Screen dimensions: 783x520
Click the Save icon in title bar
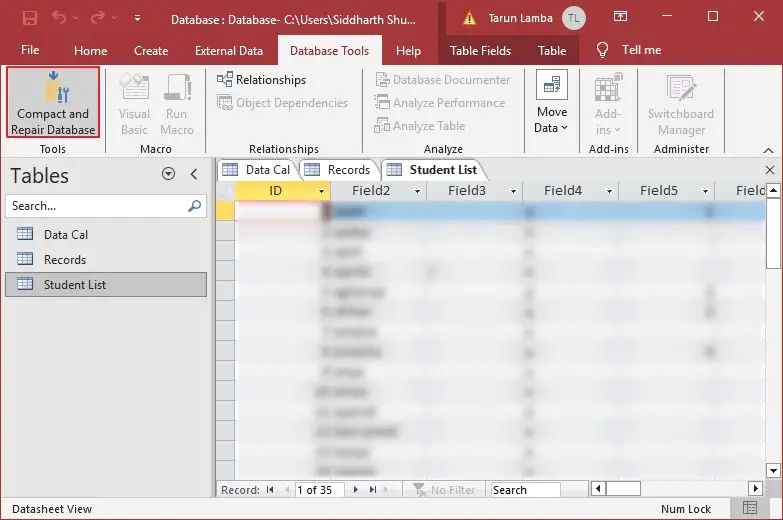pos(30,18)
